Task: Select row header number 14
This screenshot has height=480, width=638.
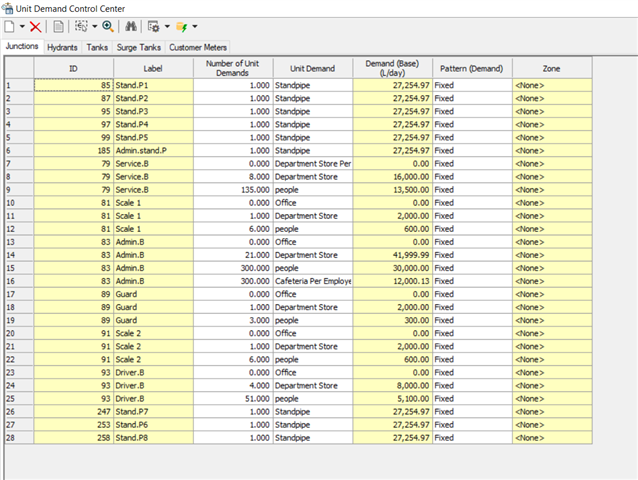Action: pos(19,255)
